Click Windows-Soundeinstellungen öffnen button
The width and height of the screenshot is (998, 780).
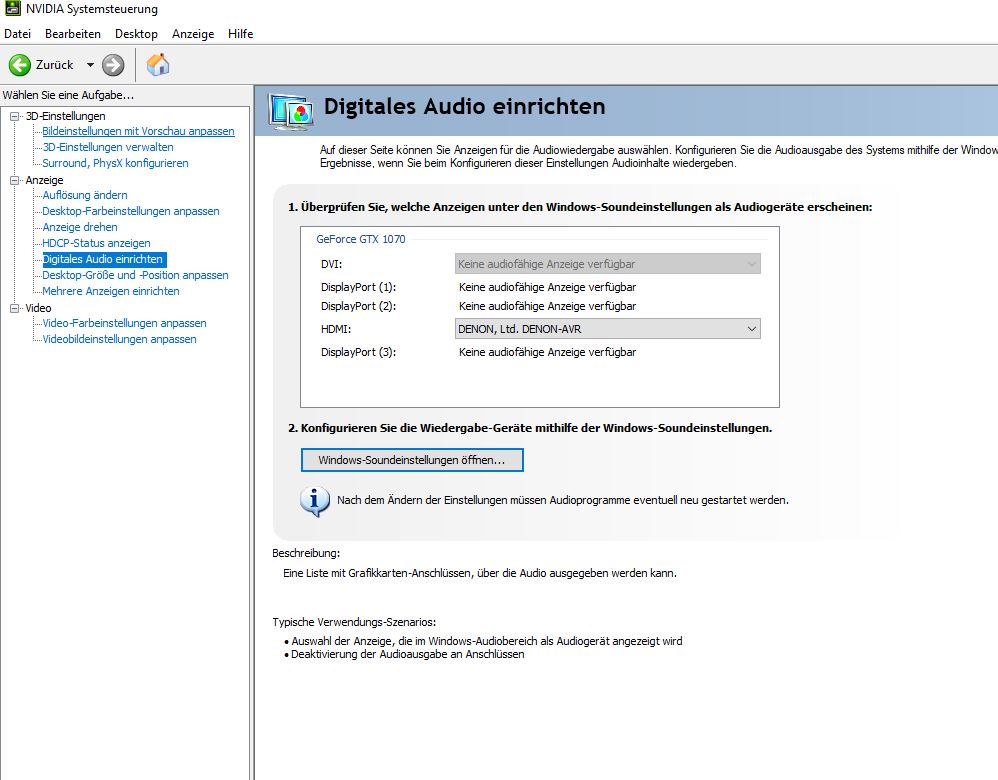[x=412, y=460]
